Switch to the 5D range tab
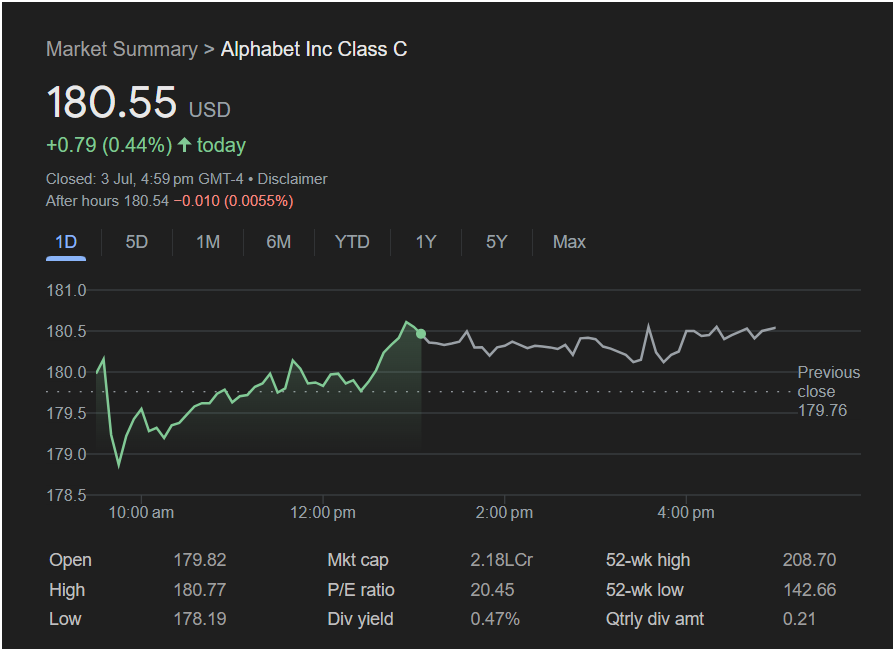Image resolution: width=895 pixels, height=651 pixels. tap(136, 242)
